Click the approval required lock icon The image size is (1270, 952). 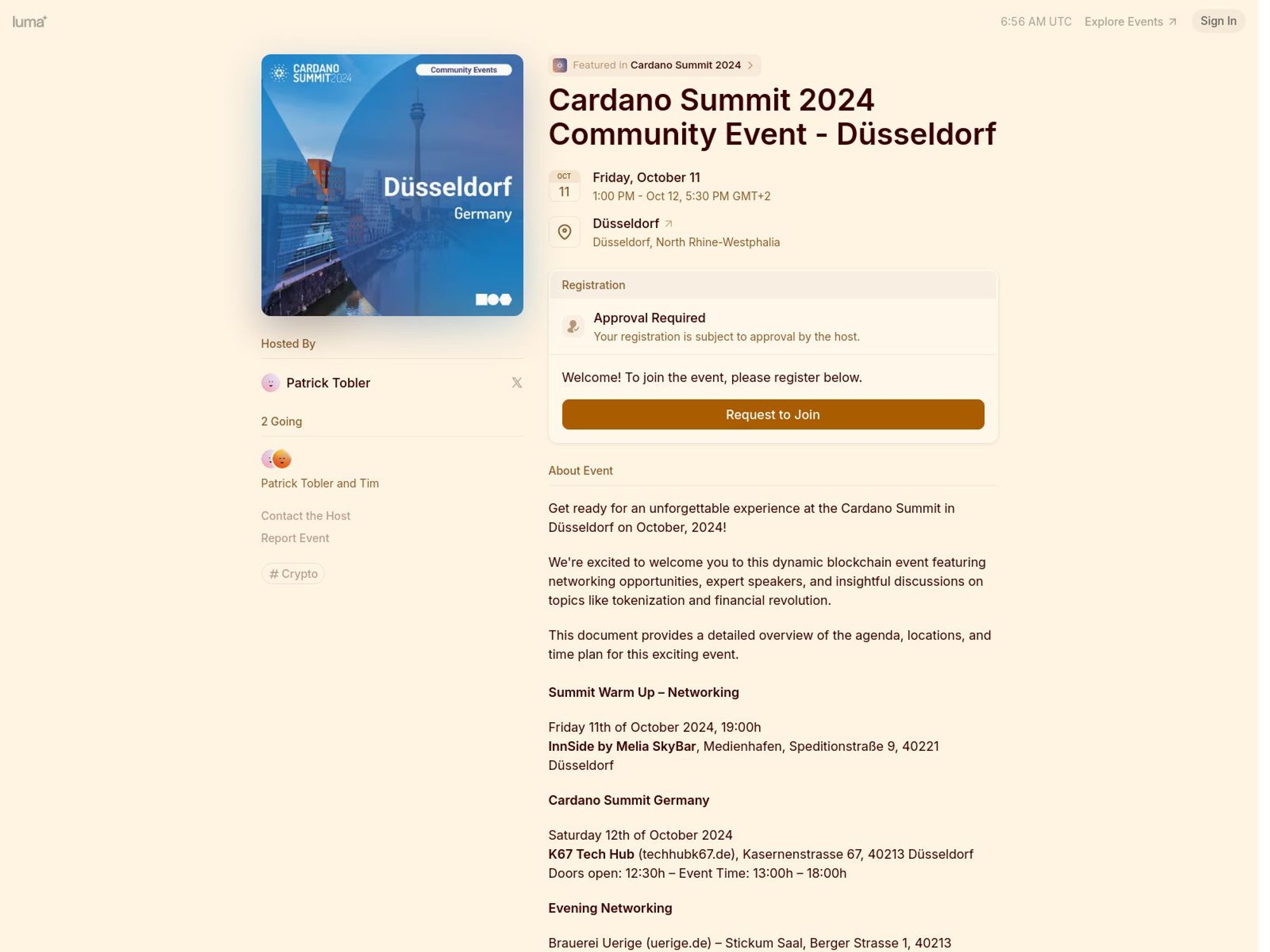(571, 326)
